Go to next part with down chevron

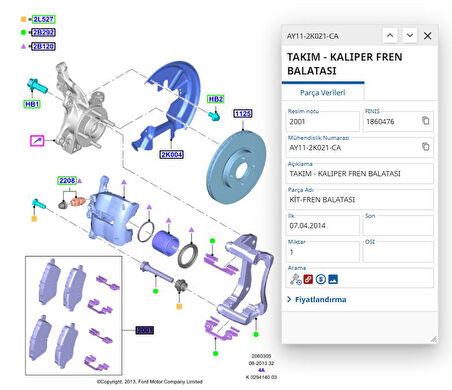[410, 35]
